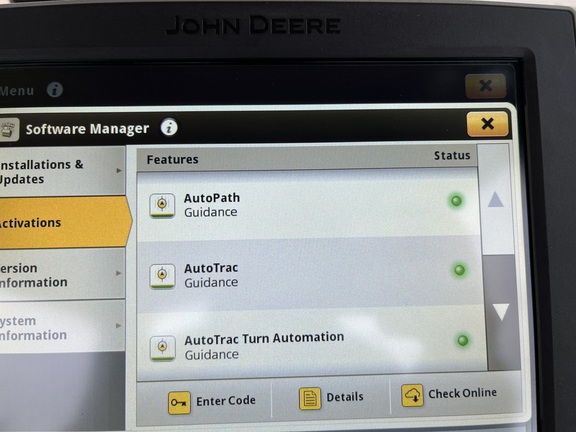Select the AutoPath feature name
This screenshot has width=576, height=432.
(212, 198)
